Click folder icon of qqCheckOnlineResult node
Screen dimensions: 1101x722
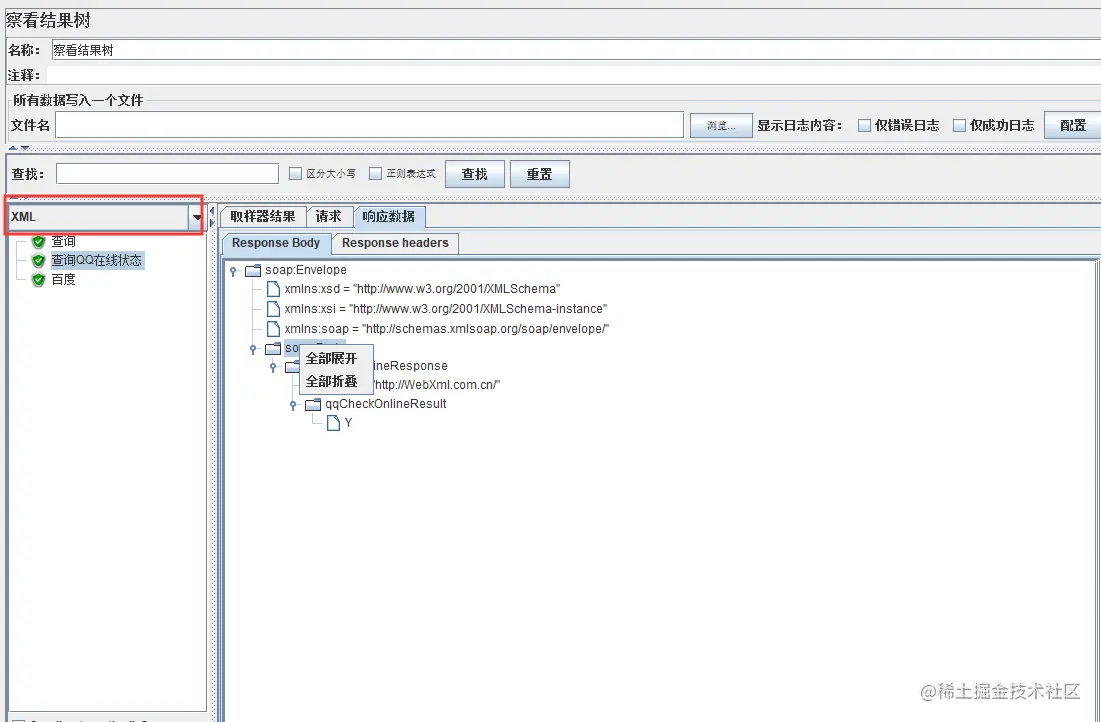(313, 405)
